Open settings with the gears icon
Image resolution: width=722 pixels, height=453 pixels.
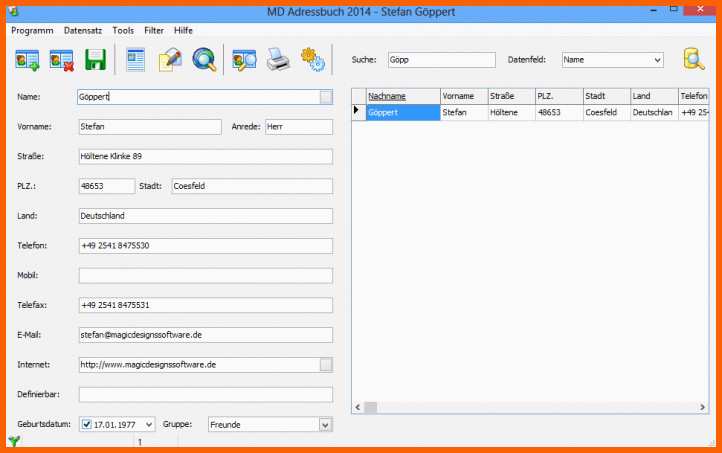313,60
